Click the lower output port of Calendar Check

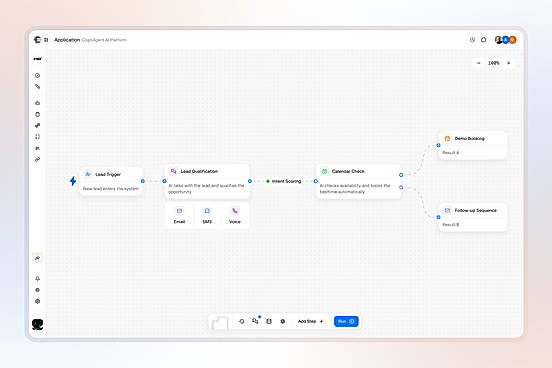401,187
